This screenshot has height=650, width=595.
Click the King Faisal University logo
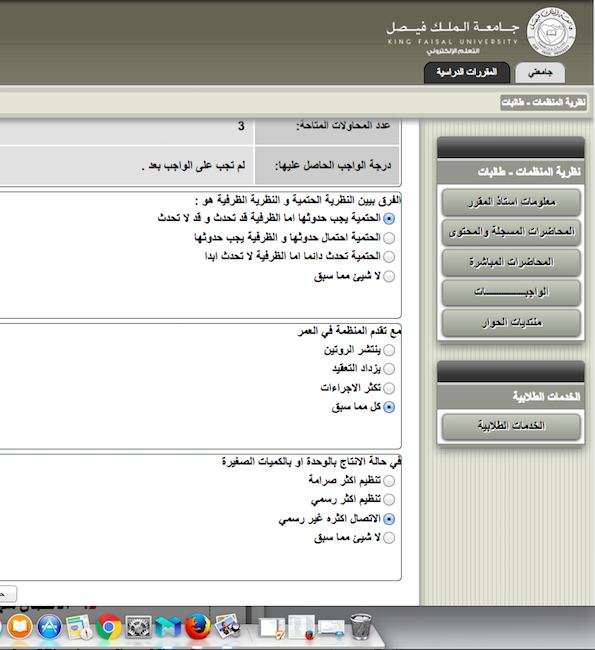click(x=551, y=32)
